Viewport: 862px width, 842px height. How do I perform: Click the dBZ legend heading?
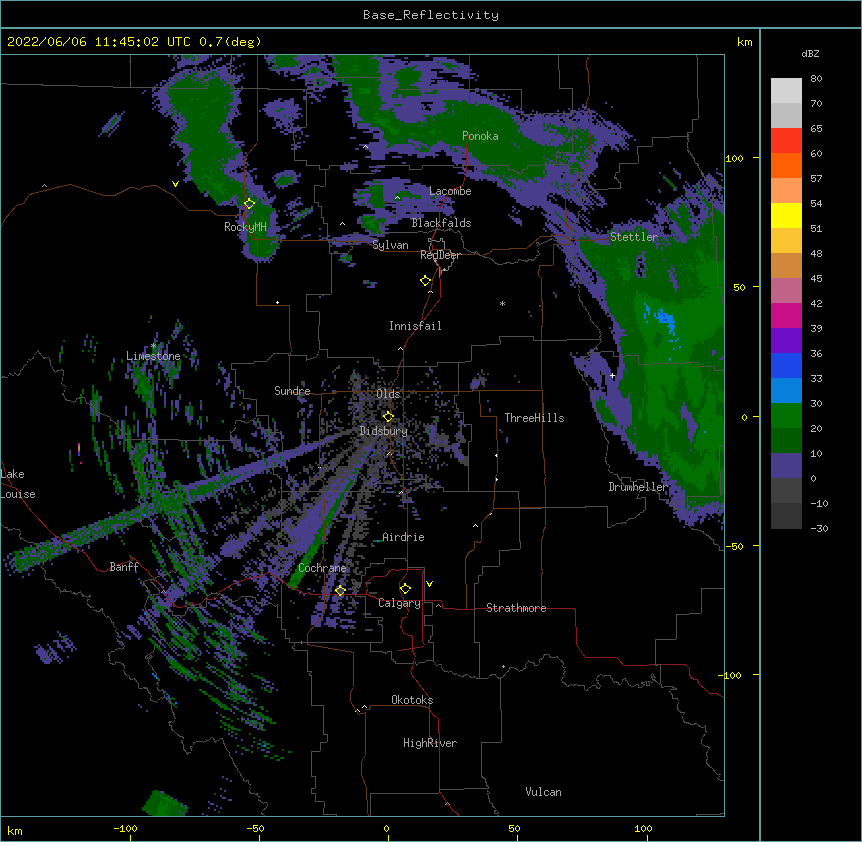pyautogui.click(x=810, y=53)
